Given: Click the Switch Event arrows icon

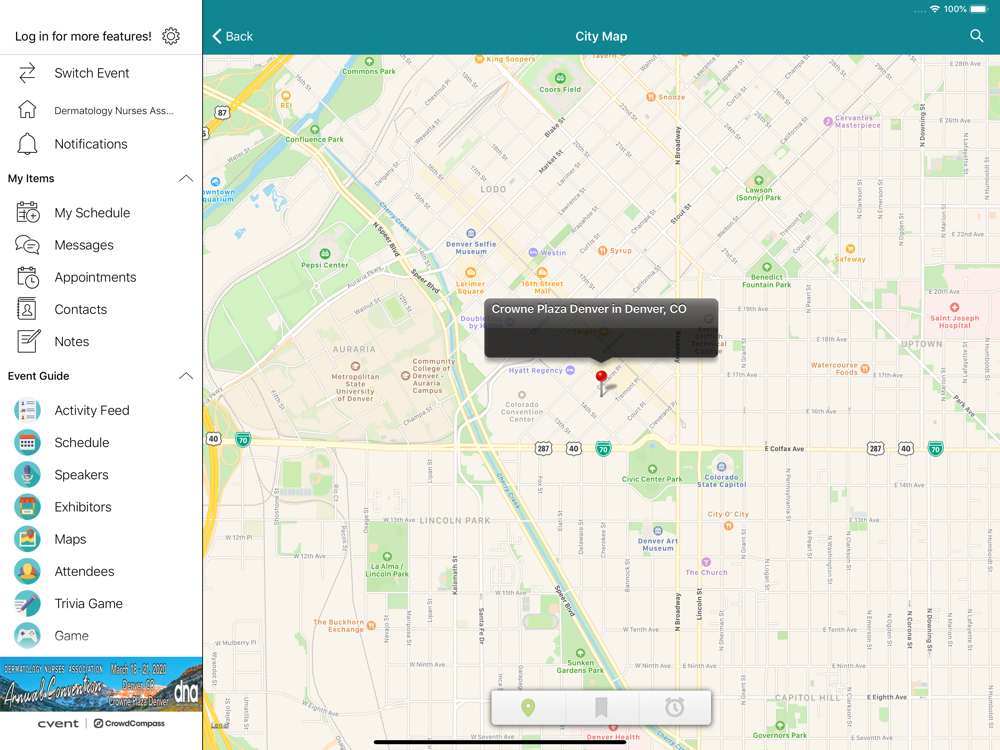Looking at the screenshot, I should [27, 73].
